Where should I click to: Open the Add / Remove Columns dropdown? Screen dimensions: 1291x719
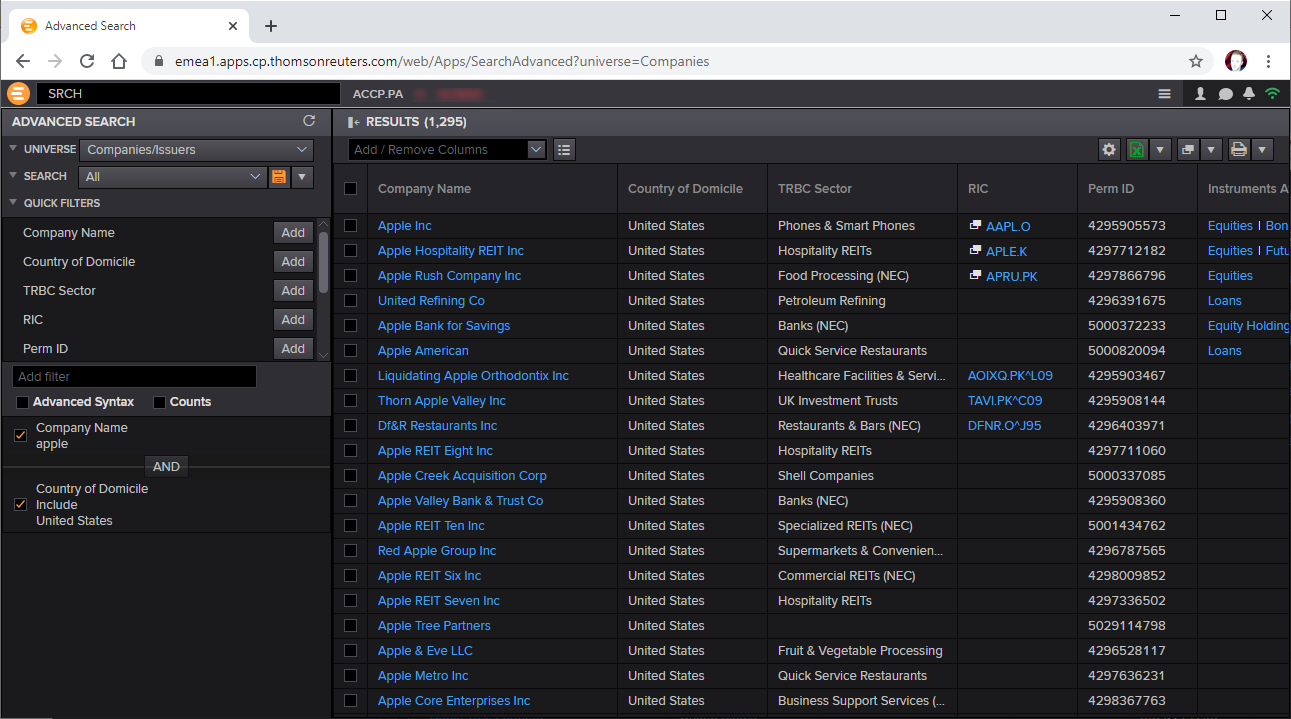[x=448, y=150]
